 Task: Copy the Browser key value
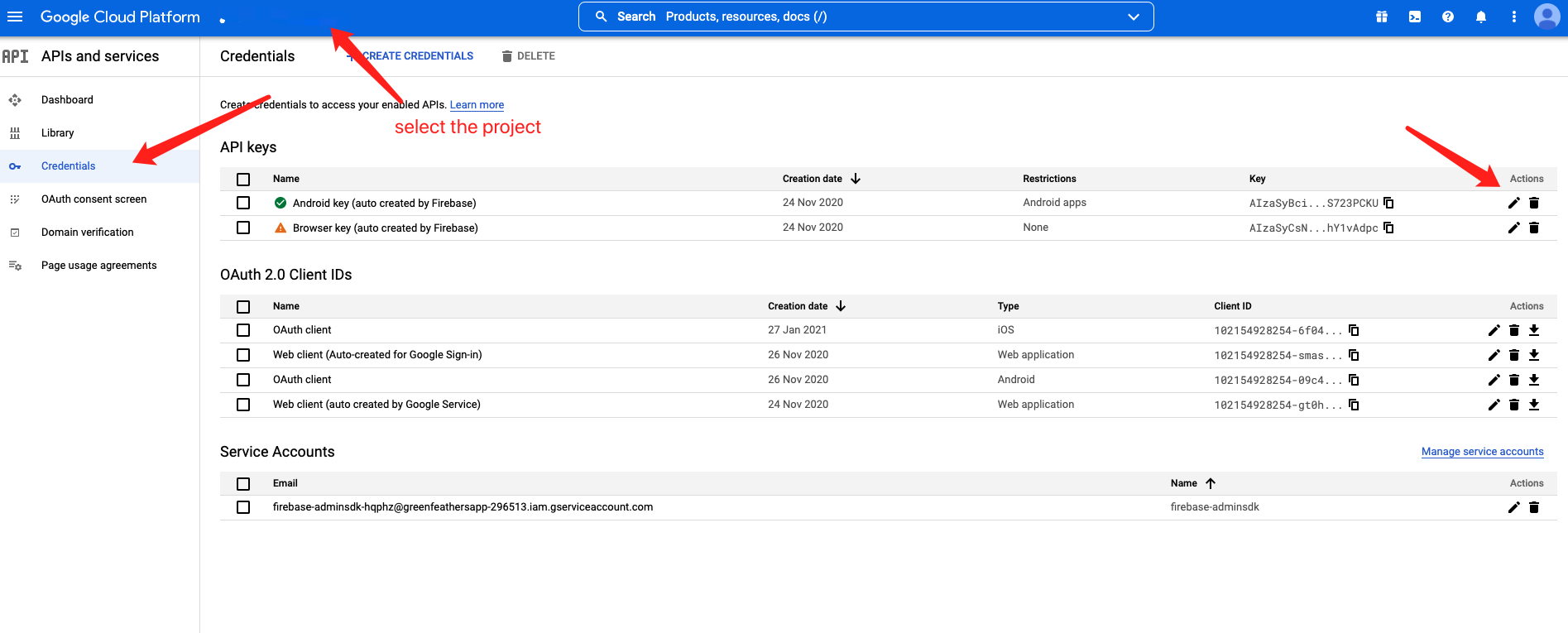click(1388, 228)
